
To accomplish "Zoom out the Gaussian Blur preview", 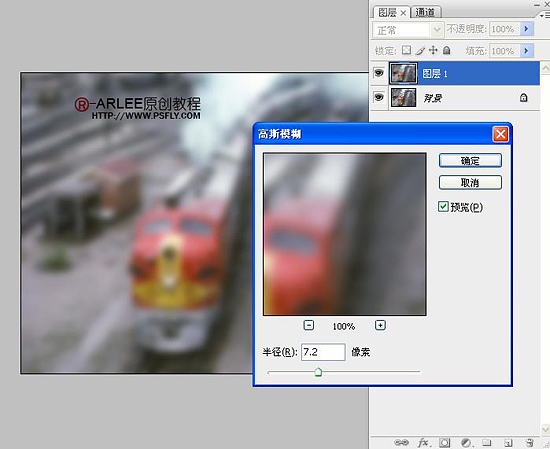I will pyautogui.click(x=309, y=325).
